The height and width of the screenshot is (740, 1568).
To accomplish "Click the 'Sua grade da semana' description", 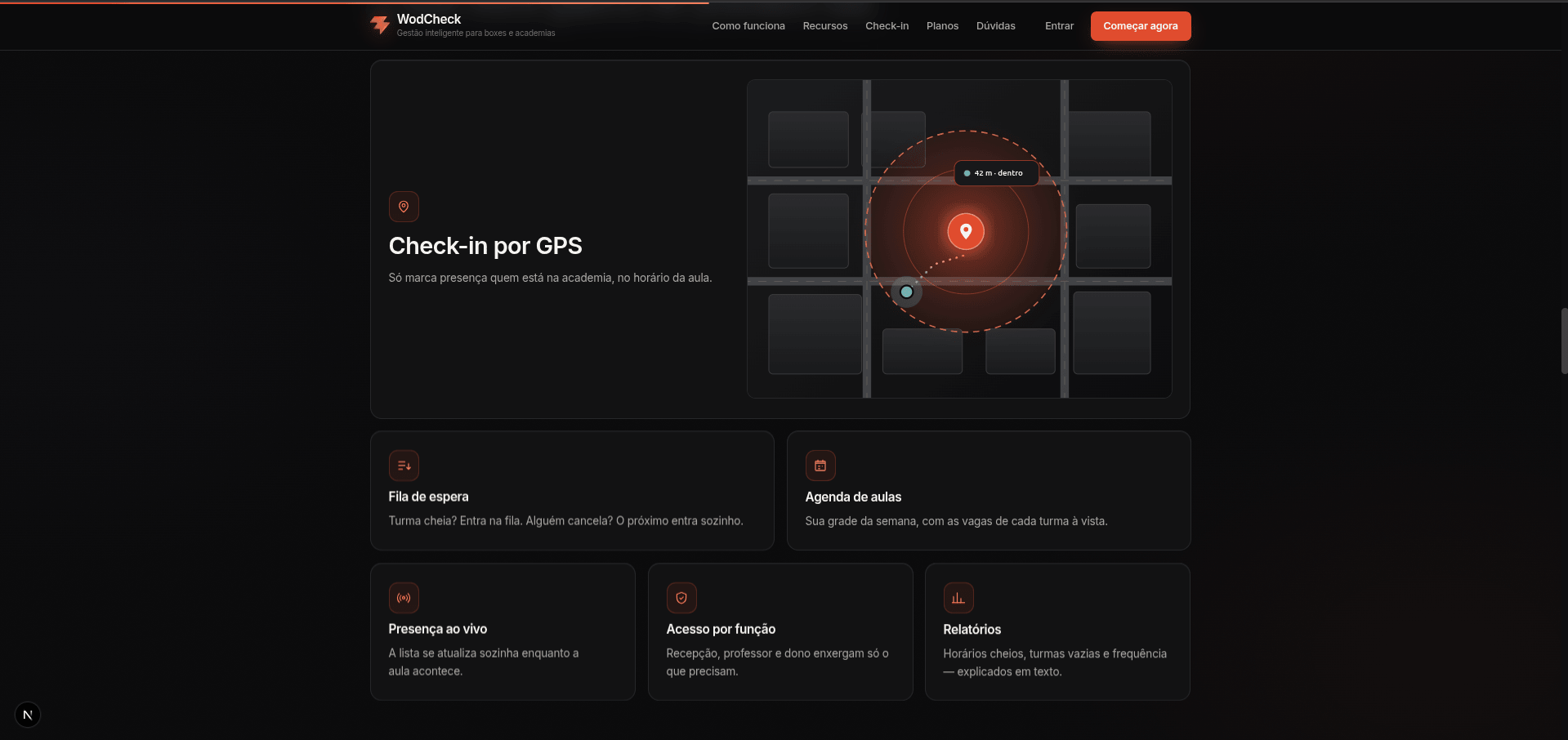I will click(x=956, y=521).
